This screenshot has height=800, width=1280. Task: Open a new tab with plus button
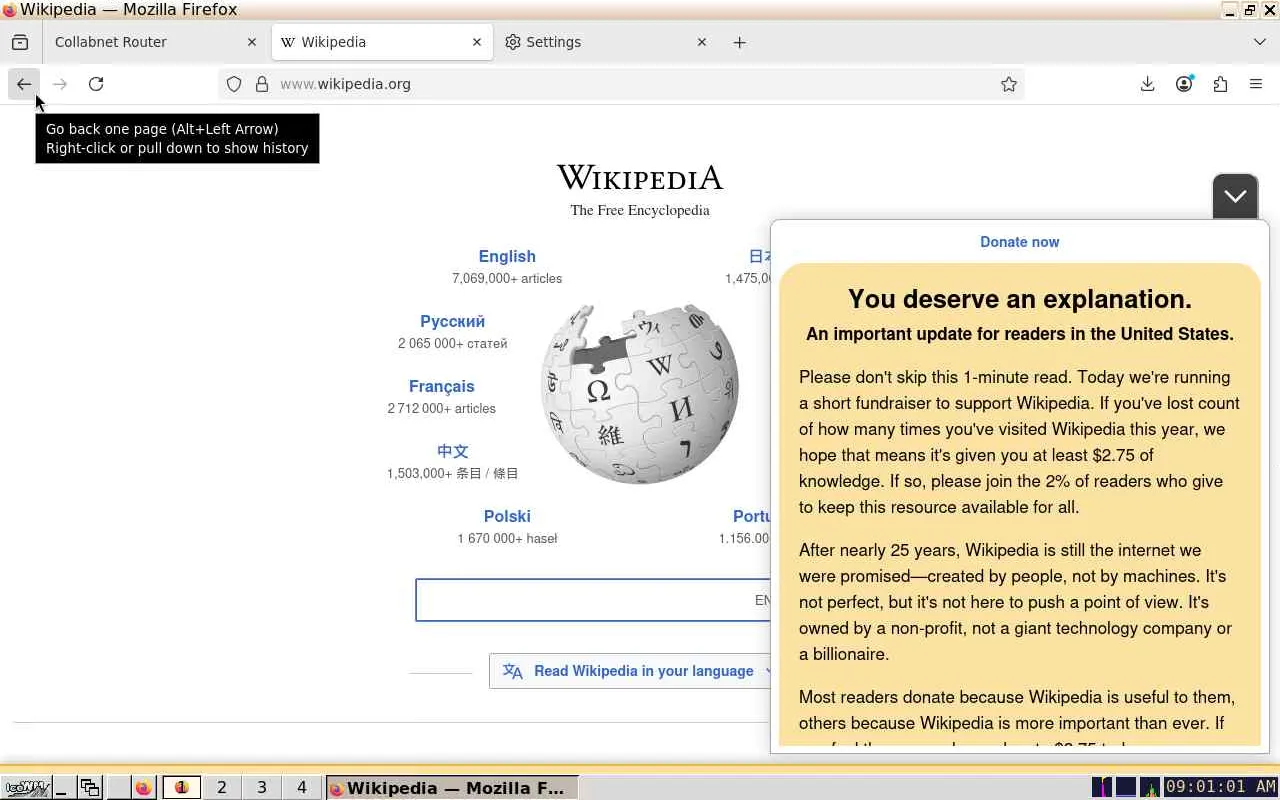[x=739, y=42]
